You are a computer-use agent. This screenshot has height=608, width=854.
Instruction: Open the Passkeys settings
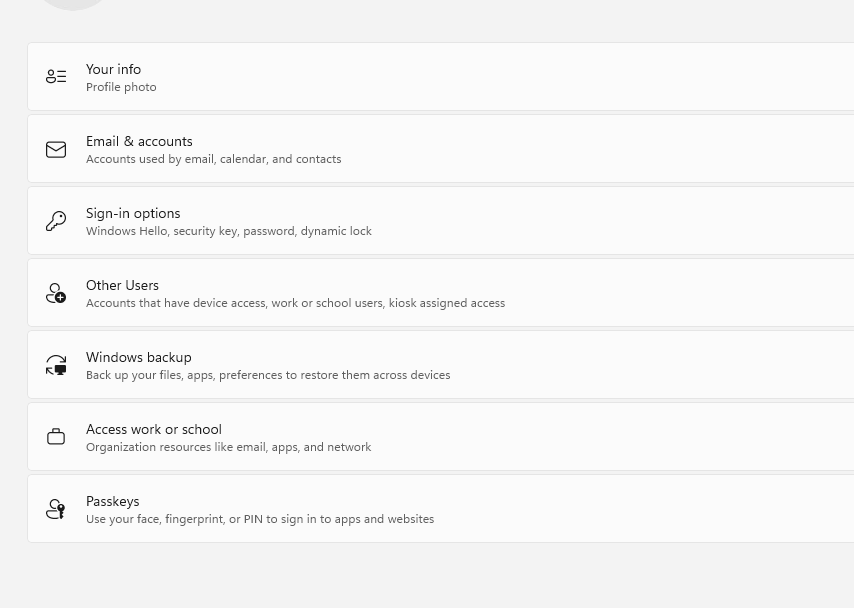tap(112, 501)
